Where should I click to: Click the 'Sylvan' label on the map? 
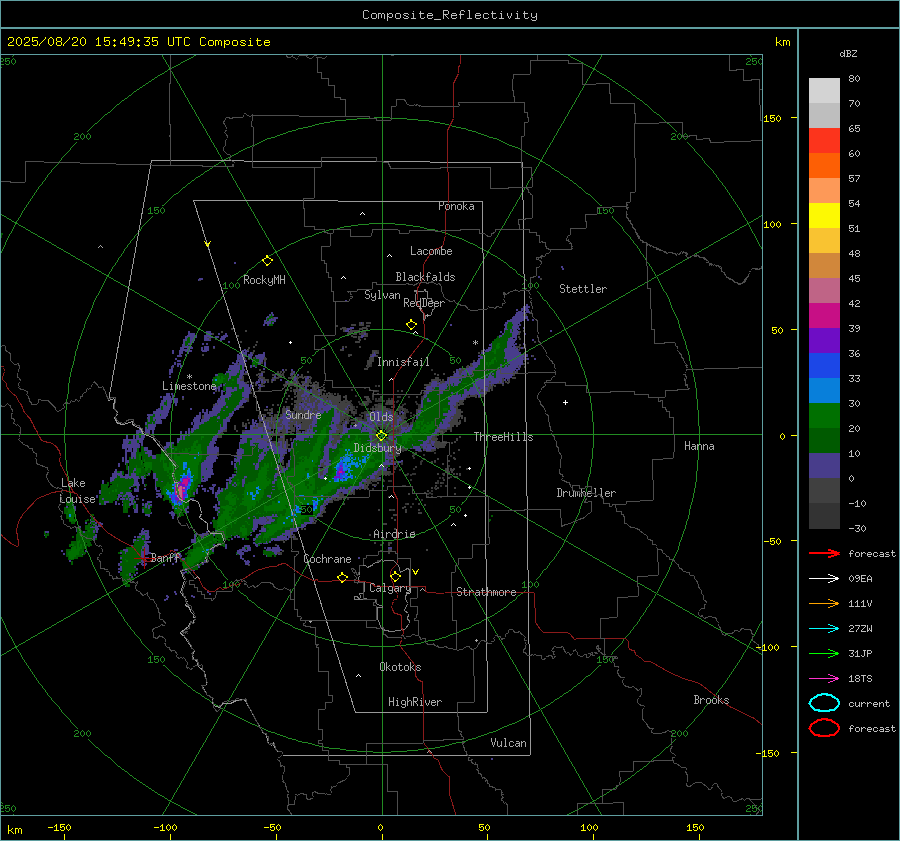click(x=382, y=295)
